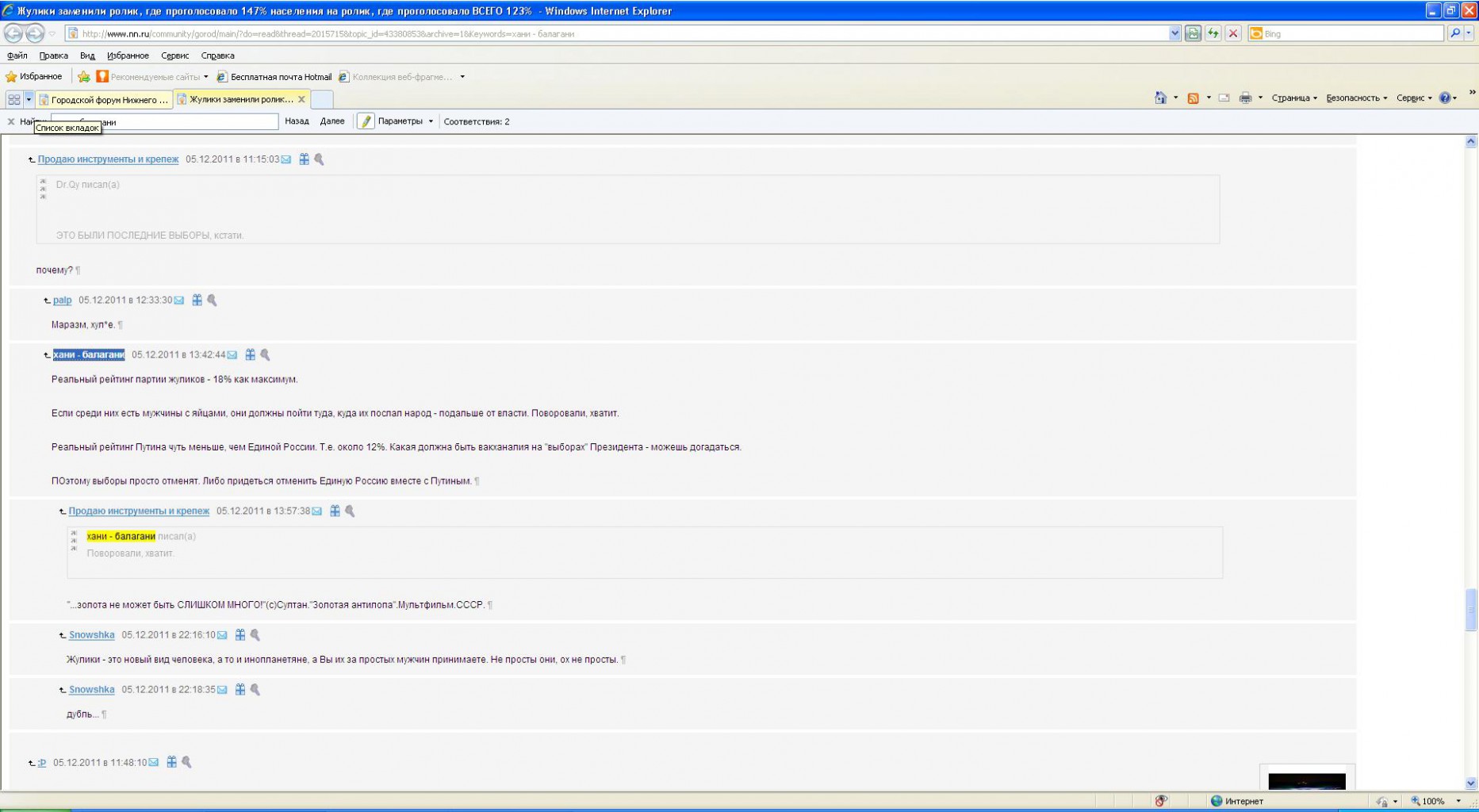1479x812 pixels.
Task: Open the Вид menu
Action: pos(87,56)
